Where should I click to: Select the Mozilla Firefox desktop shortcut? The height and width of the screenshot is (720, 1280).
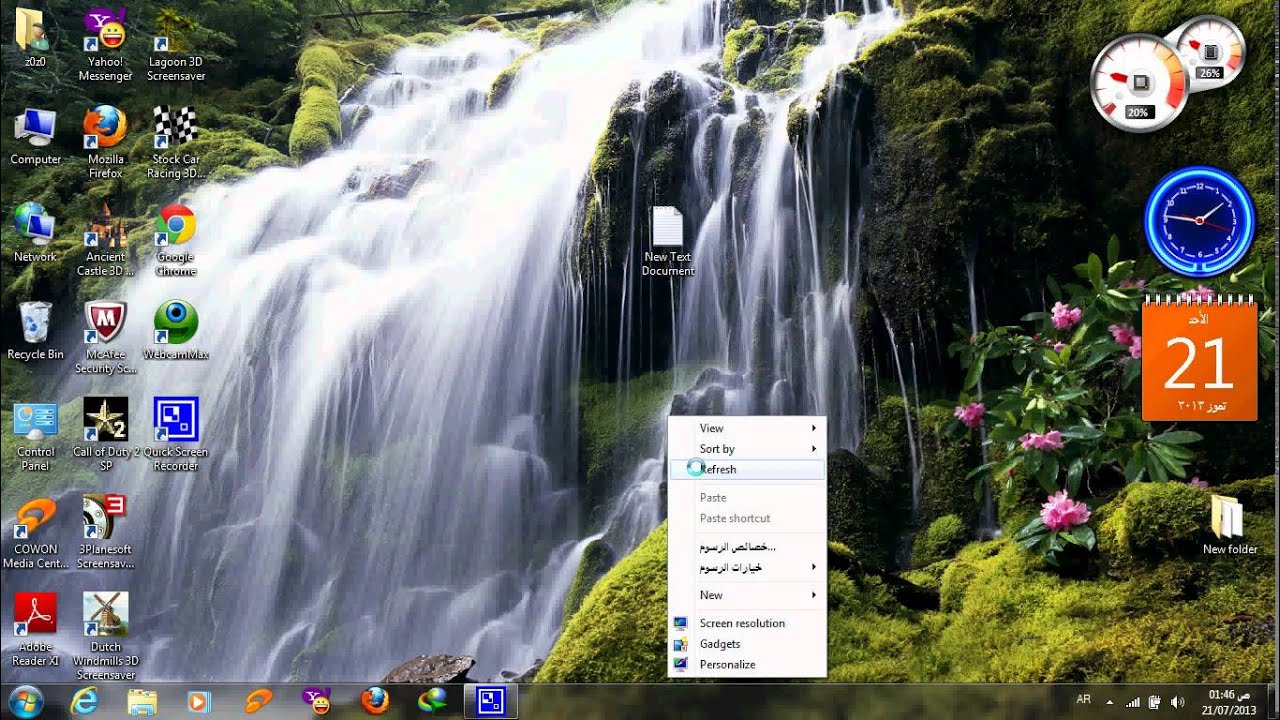pos(105,143)
